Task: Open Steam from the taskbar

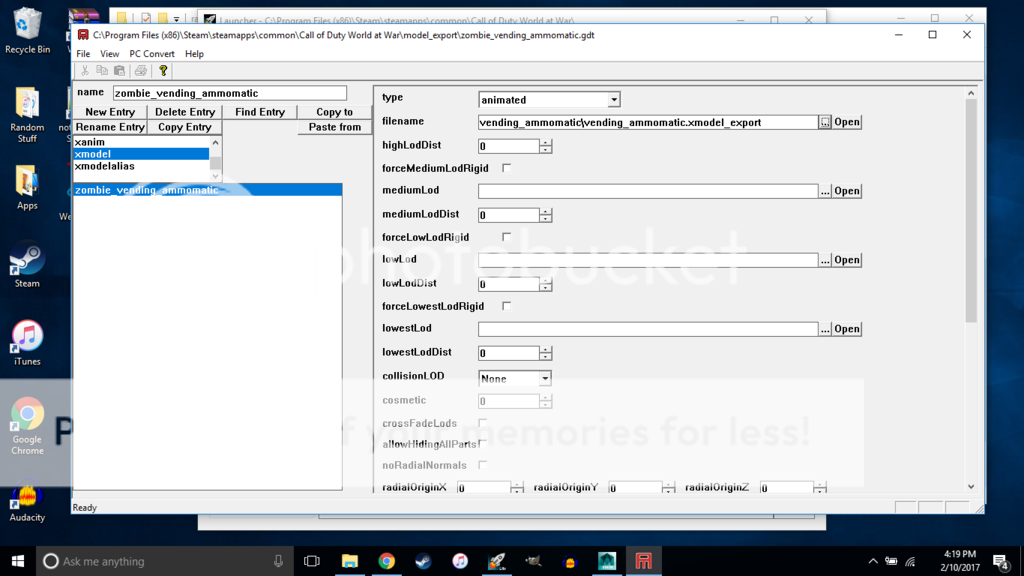Action: pos(423,561)
